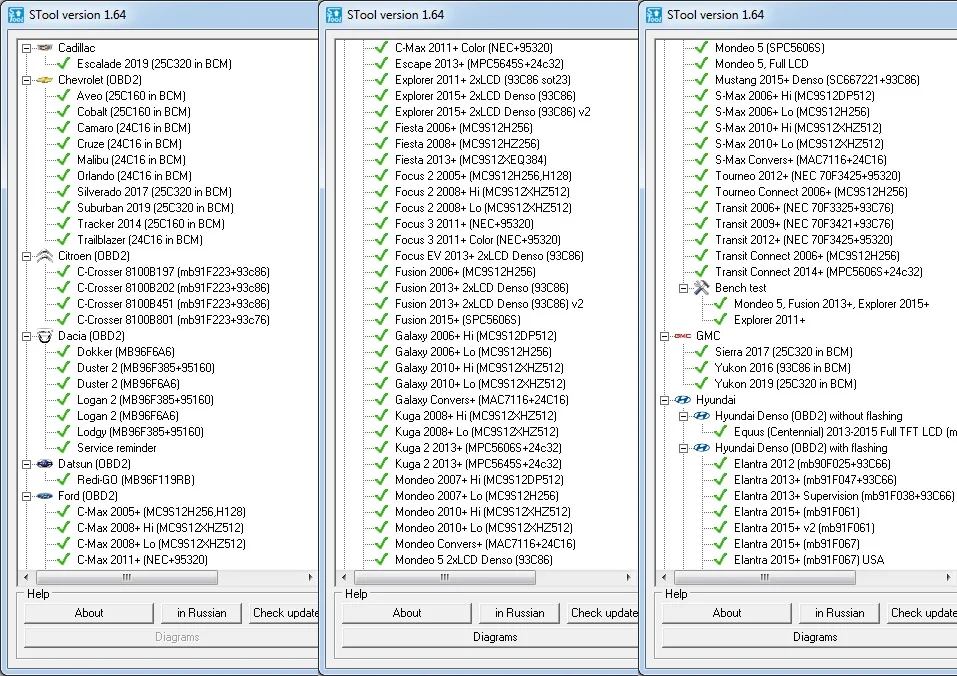This screenshot has width=957, height=676.
Task: Select Equus (Centennial) 2013-2015 entry
Action: (x=845, y=432)
